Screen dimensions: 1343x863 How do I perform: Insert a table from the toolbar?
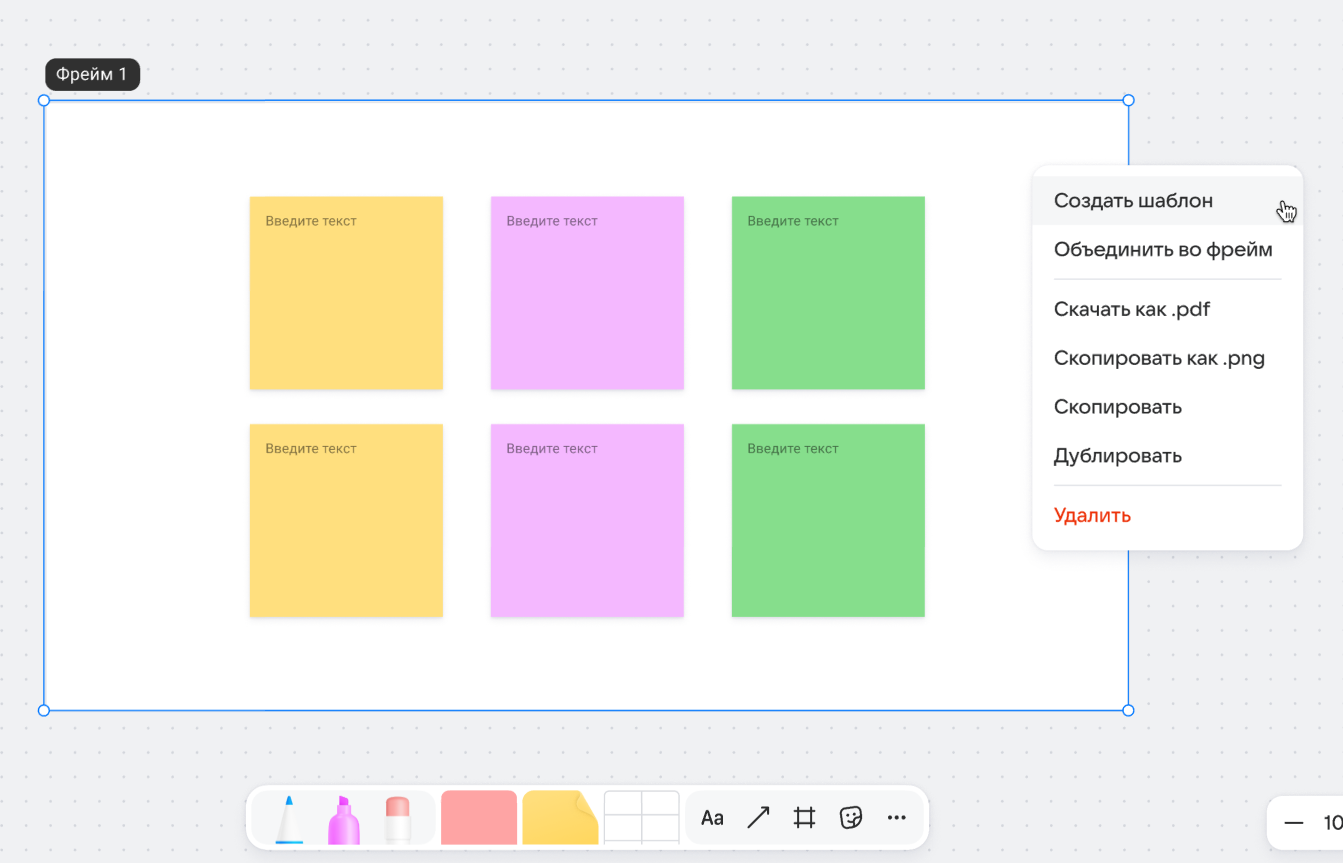[641, 818]
